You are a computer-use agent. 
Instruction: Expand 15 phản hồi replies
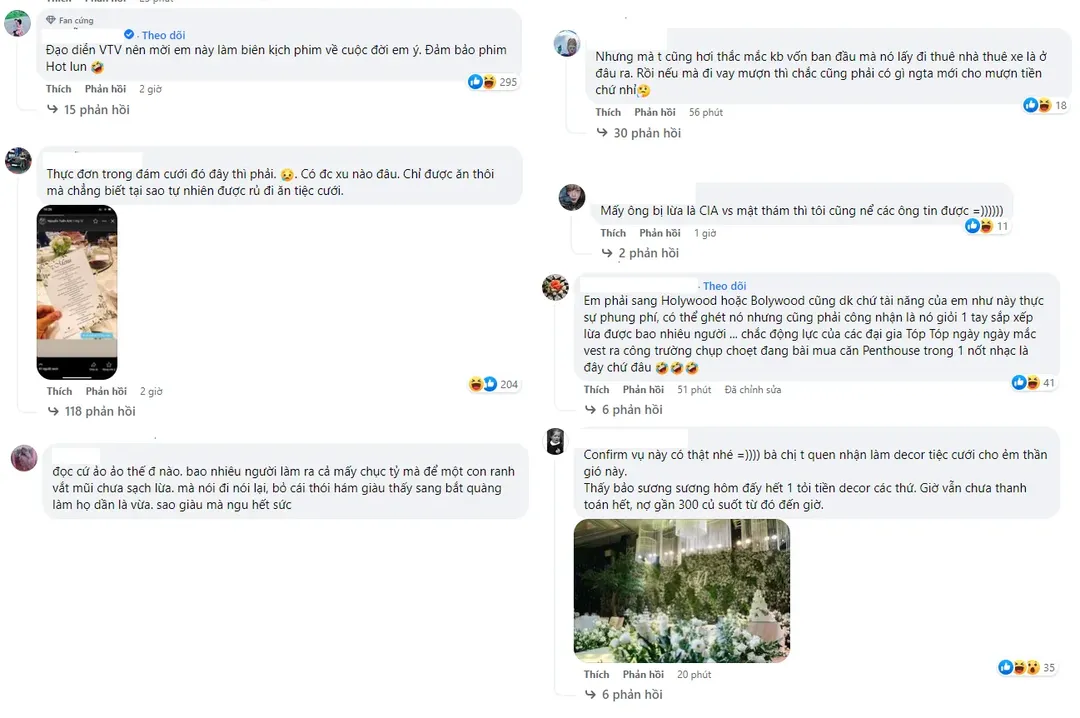97,110
